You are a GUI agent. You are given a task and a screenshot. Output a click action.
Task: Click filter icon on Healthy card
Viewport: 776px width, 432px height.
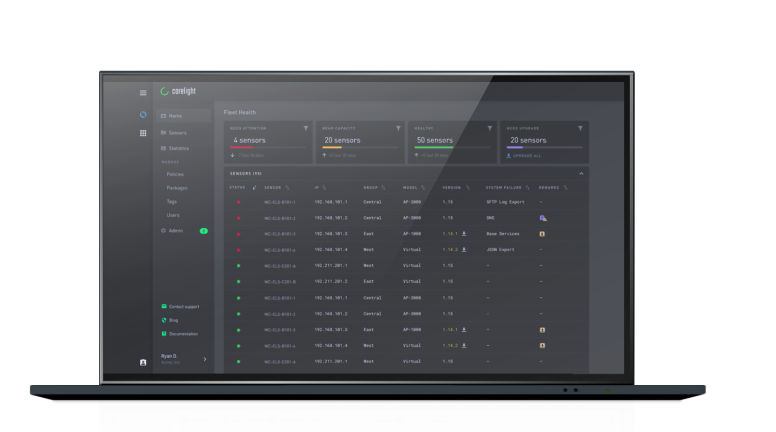489,129
